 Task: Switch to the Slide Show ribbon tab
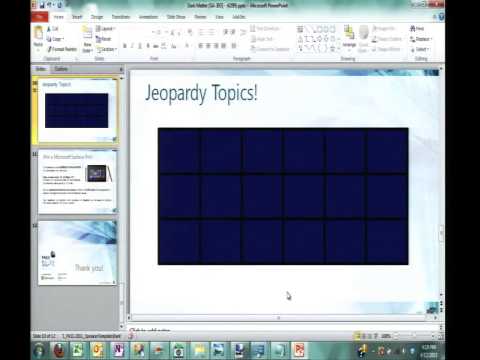[176, 17]
